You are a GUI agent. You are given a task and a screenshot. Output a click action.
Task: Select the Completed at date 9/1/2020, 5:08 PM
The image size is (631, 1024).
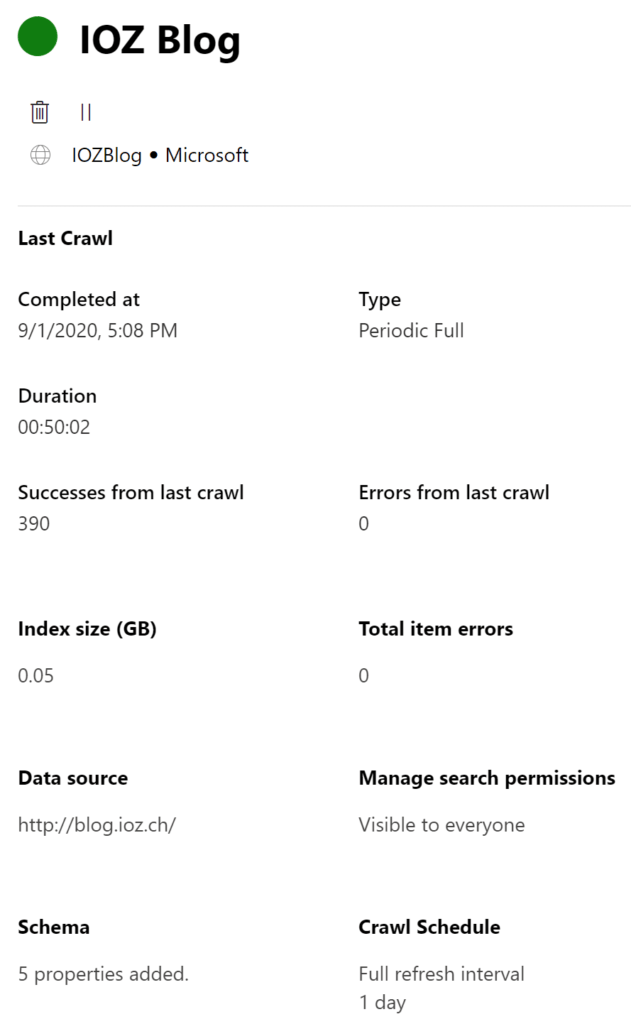[97, 330]
